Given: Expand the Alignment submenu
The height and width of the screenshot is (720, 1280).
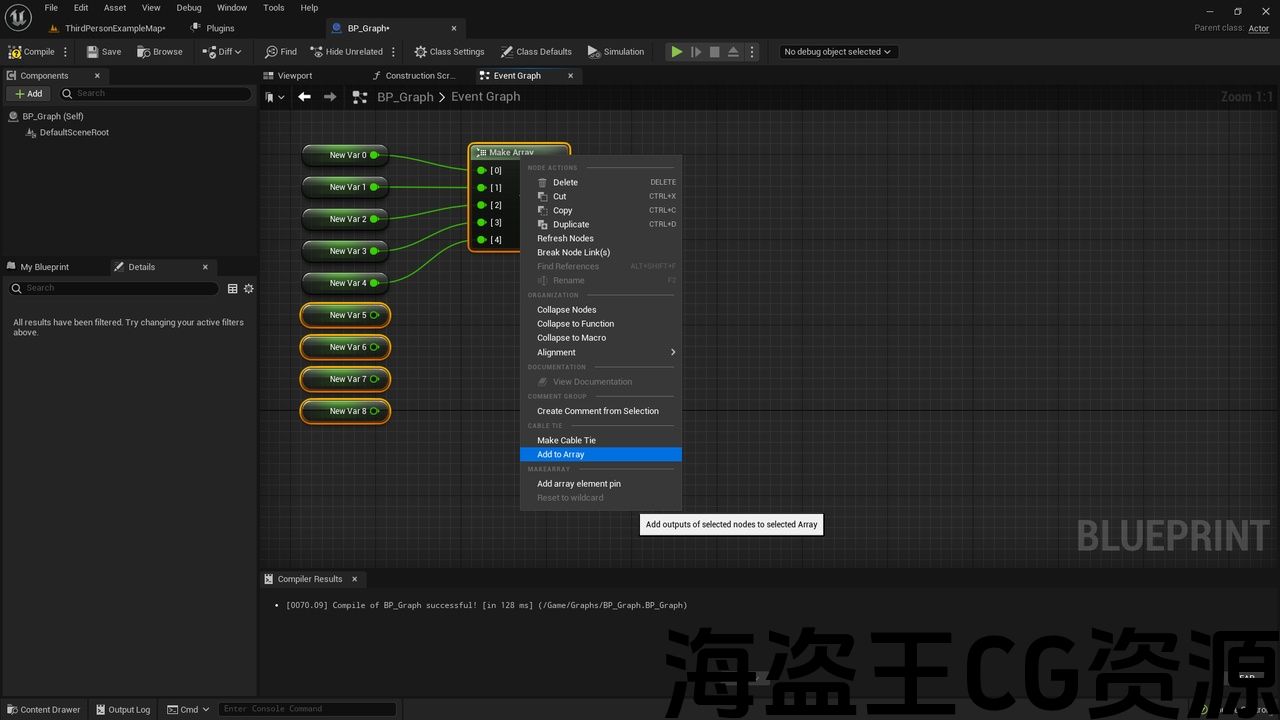Looking at the screenshot, I should point(600,352).
